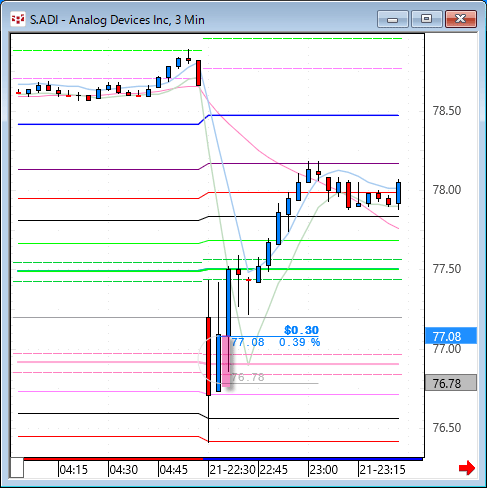Click the red scroll-right arrow
Screen dimensions: 487x488
point(467,468)
